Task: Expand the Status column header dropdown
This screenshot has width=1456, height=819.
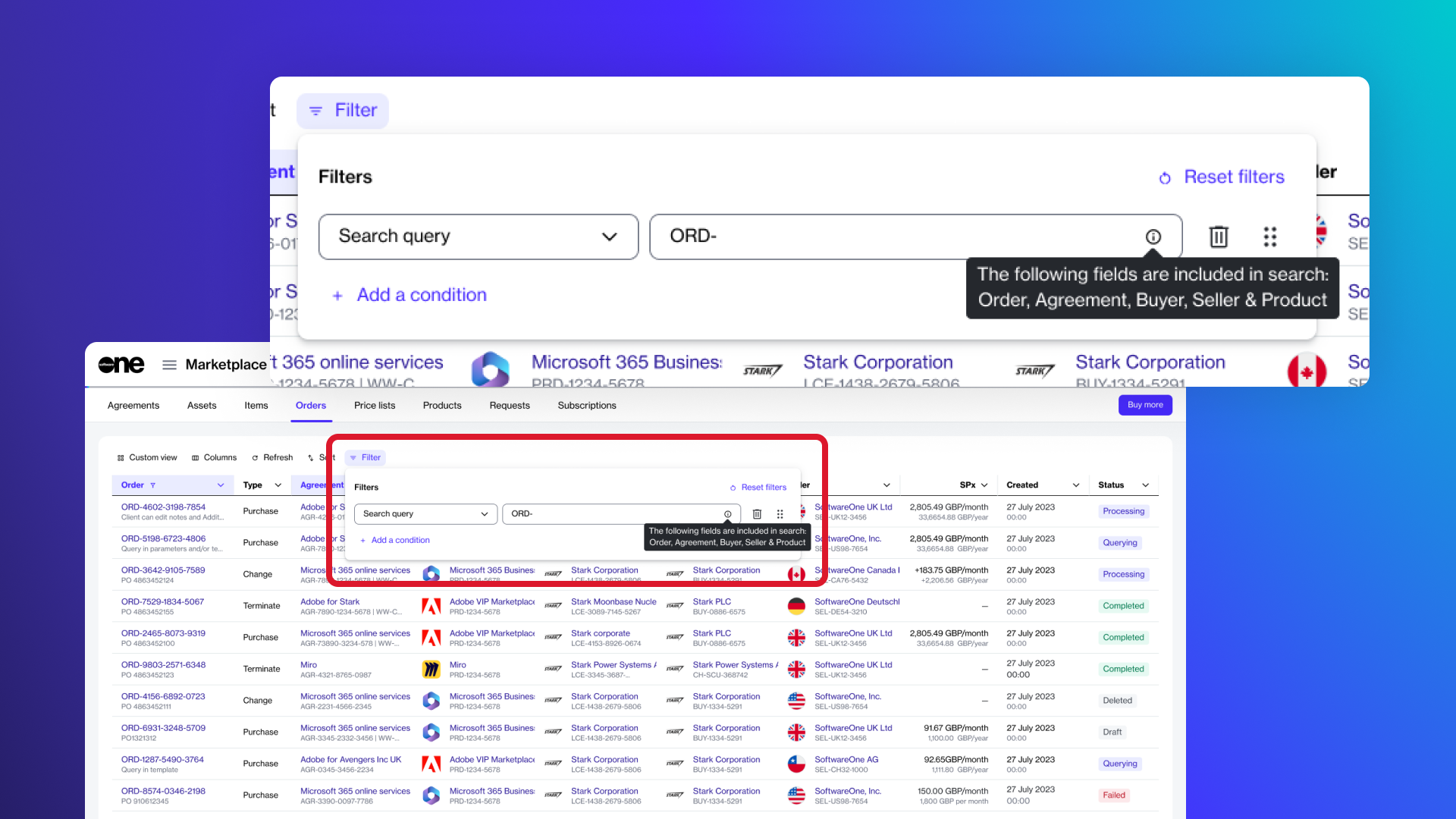Action: (1145, 485)
